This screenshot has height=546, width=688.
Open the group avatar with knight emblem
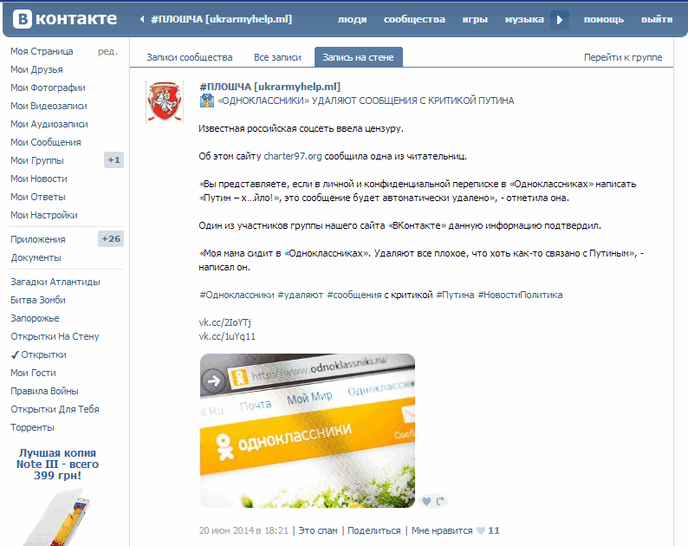pyautogui.click(x=165, y=102)
